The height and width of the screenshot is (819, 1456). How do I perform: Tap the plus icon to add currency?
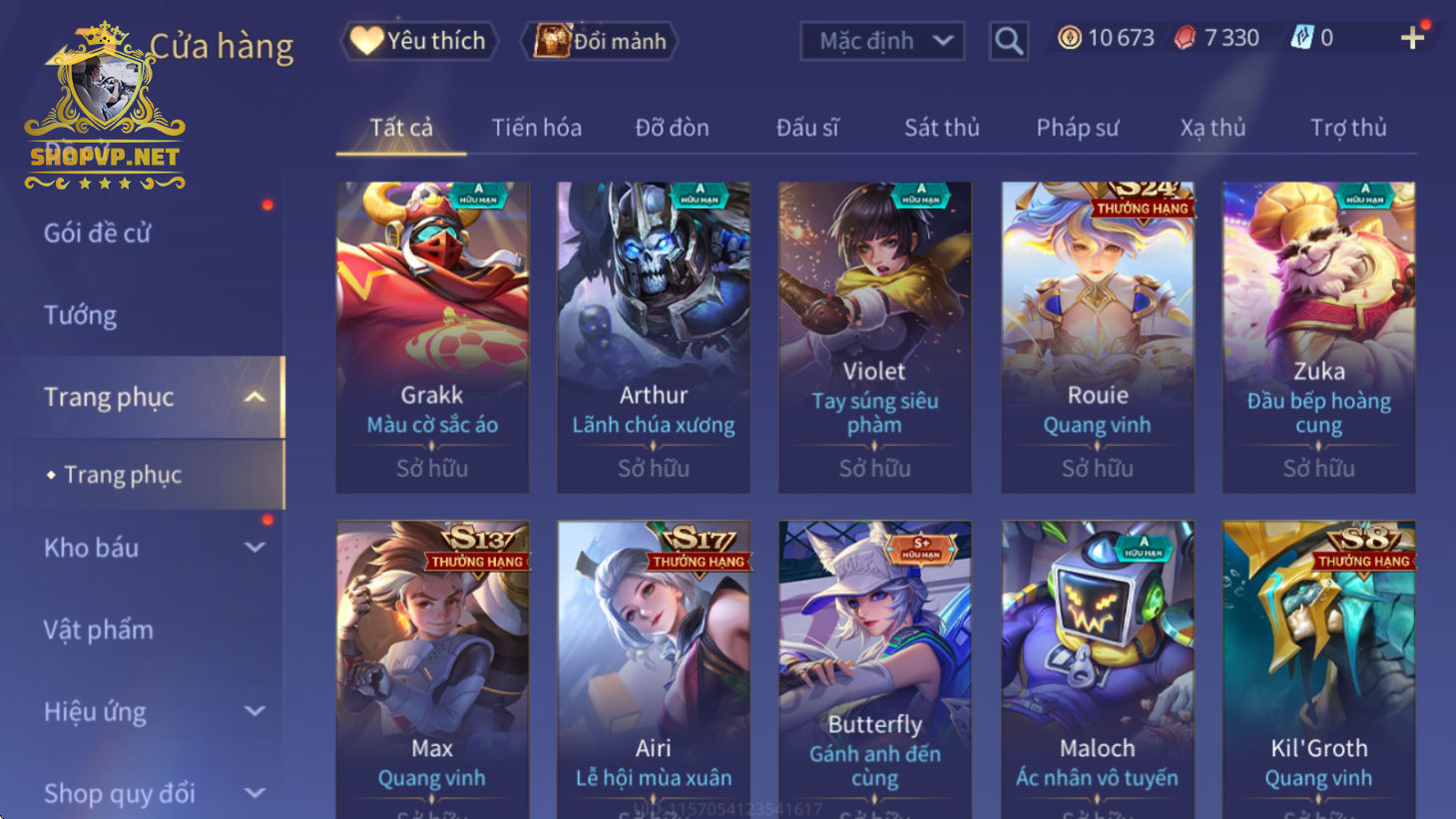[1412, 38]
